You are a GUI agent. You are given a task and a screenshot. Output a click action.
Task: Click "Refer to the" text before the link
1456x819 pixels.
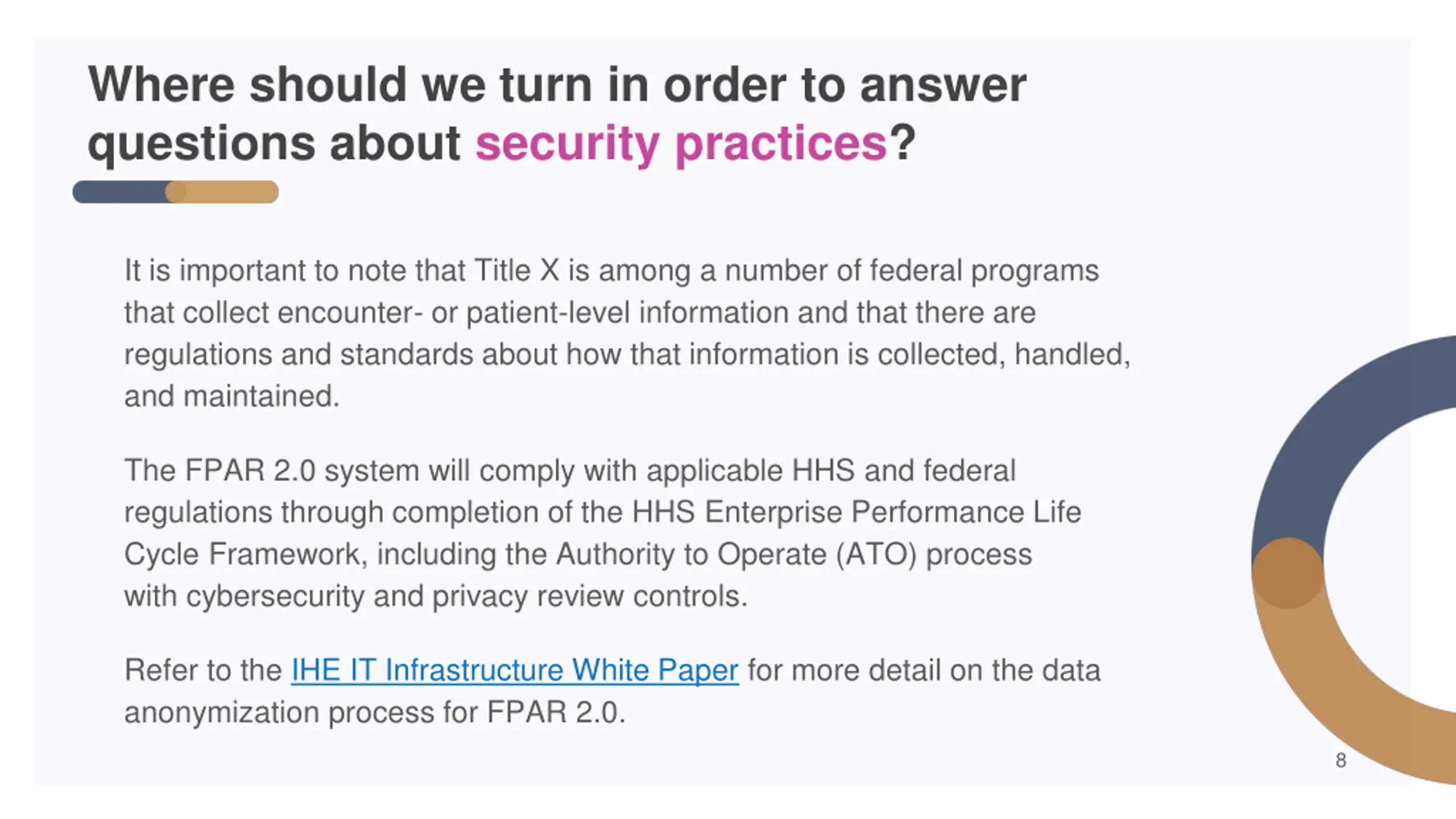[x=203, y=670]
